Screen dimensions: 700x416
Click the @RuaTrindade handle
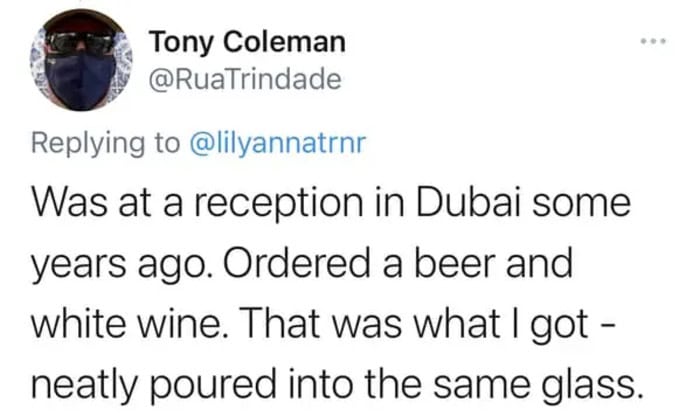click(x=244, y=80)
